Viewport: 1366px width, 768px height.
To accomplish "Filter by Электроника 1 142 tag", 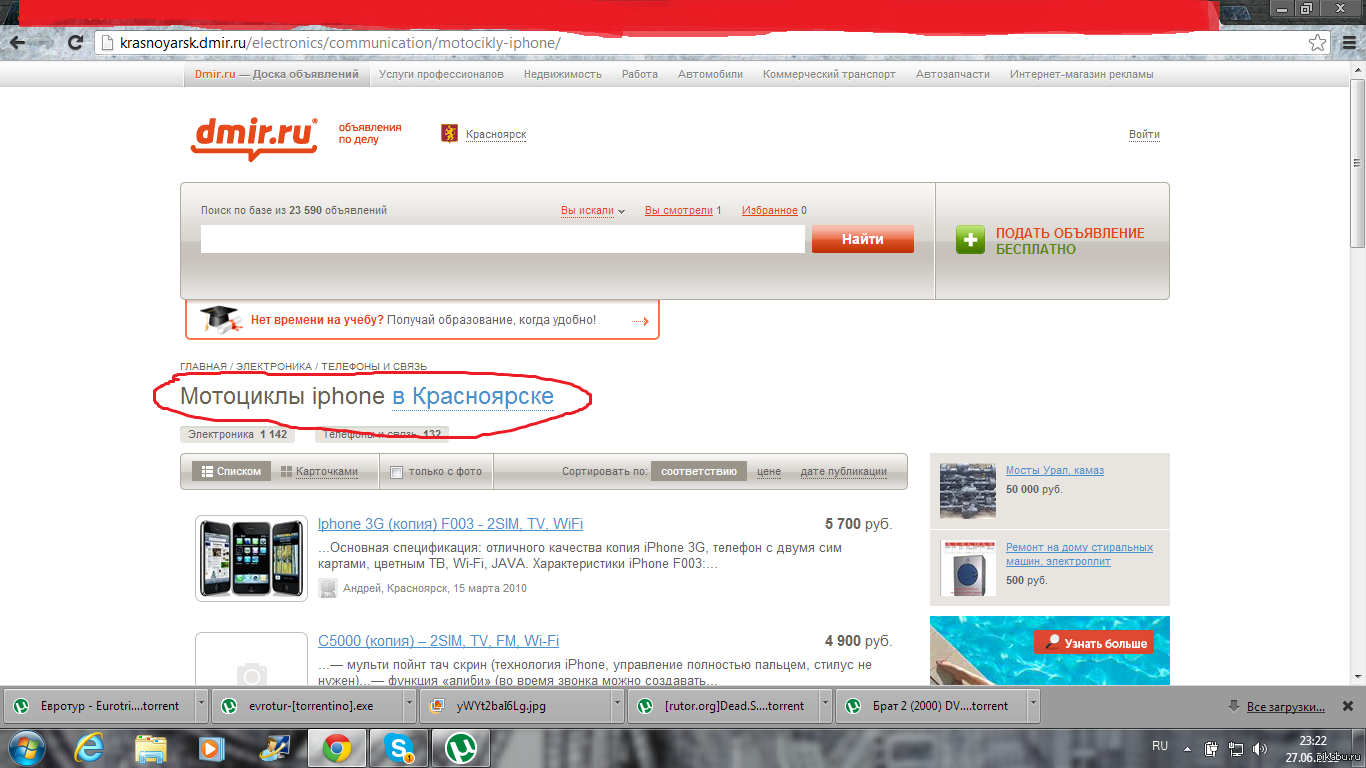I will point(238,434).
